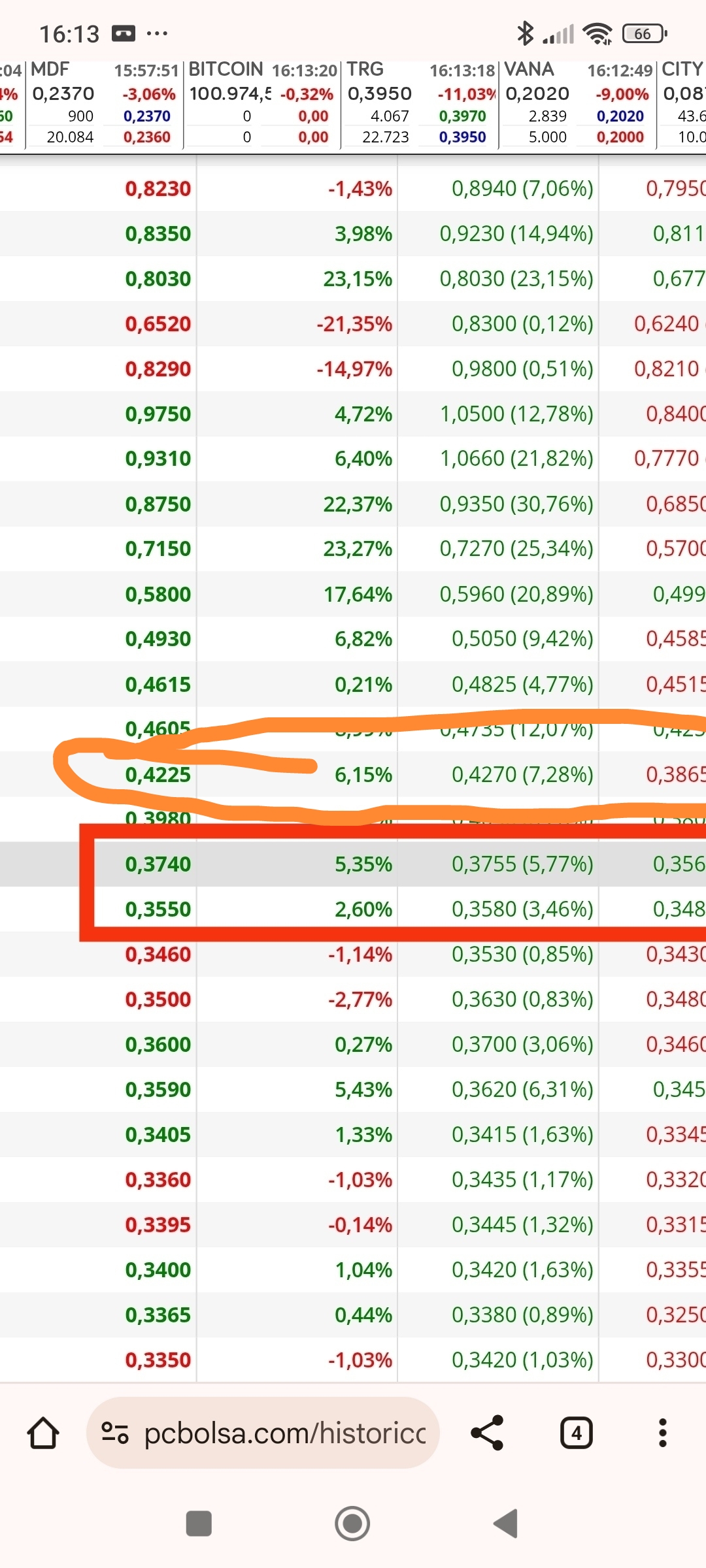Open the MDF ticker quote

[50, 69]
